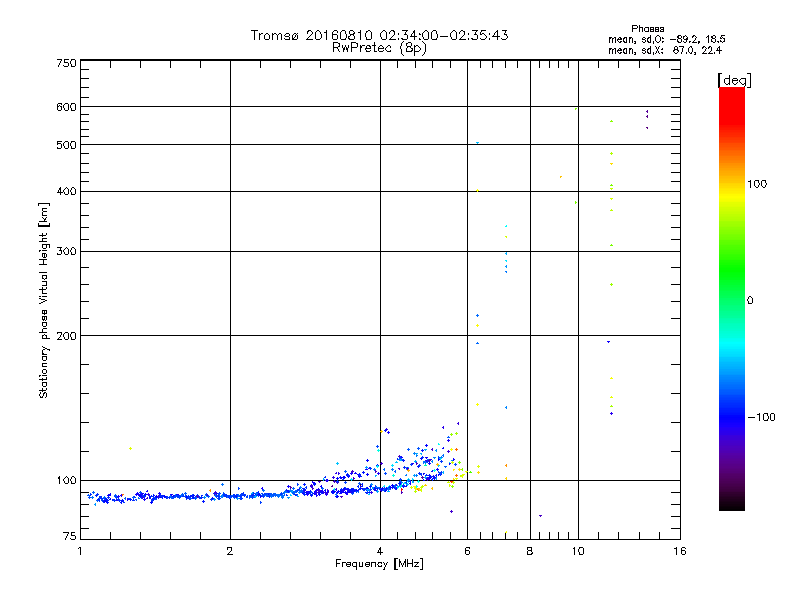Click the 'RwPretec (8p)' subtitle
Screen dimensions: 800x600
click(379, 48)
